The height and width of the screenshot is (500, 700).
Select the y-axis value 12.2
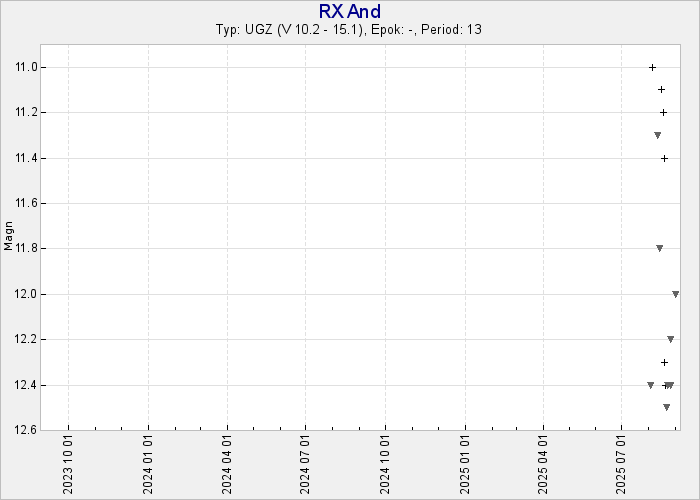coord(25,339)
